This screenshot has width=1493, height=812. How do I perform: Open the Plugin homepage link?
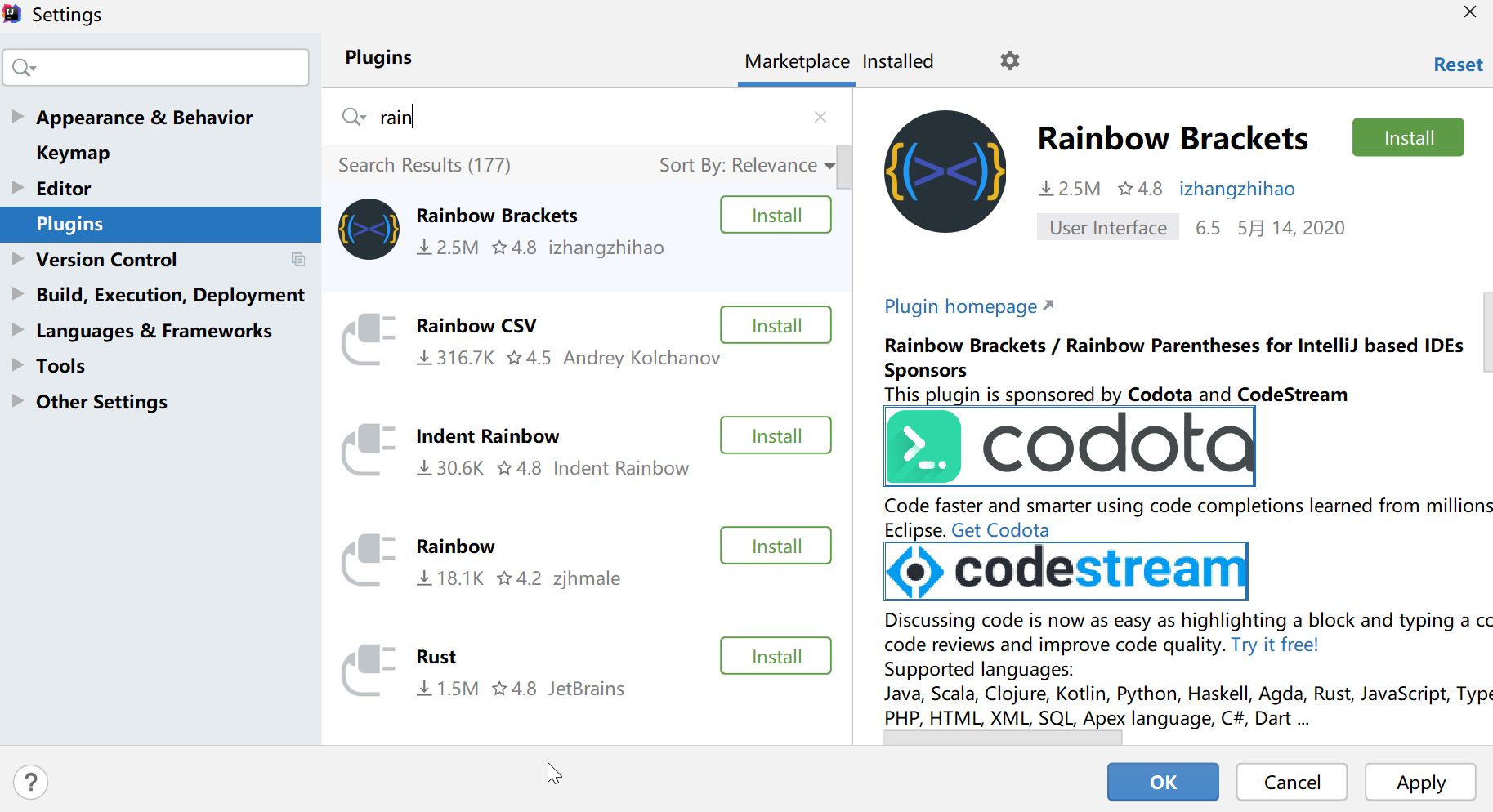(x=969, y=306)
